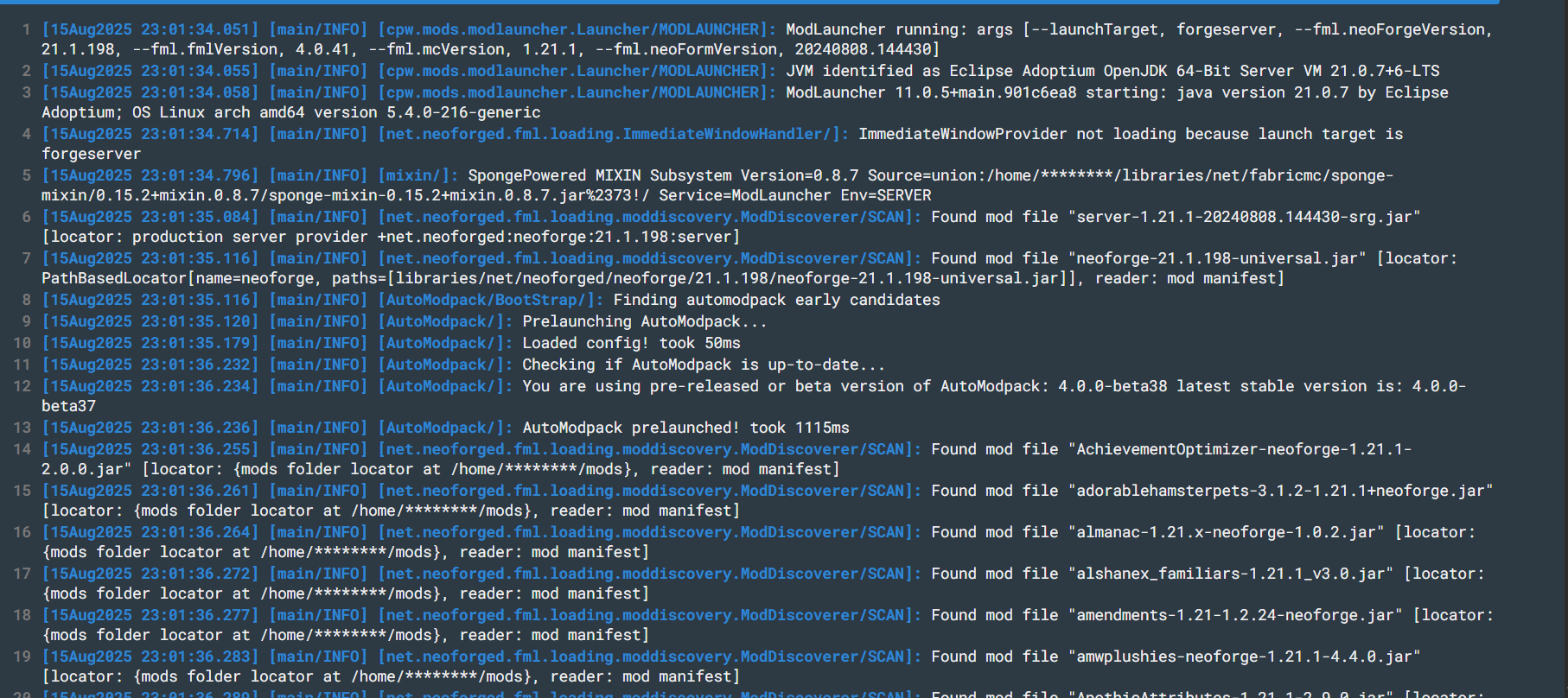This screenshot has height=698, width=1568.
Task: Select line number 1 in the log gutter
Action: pos(26,29)
